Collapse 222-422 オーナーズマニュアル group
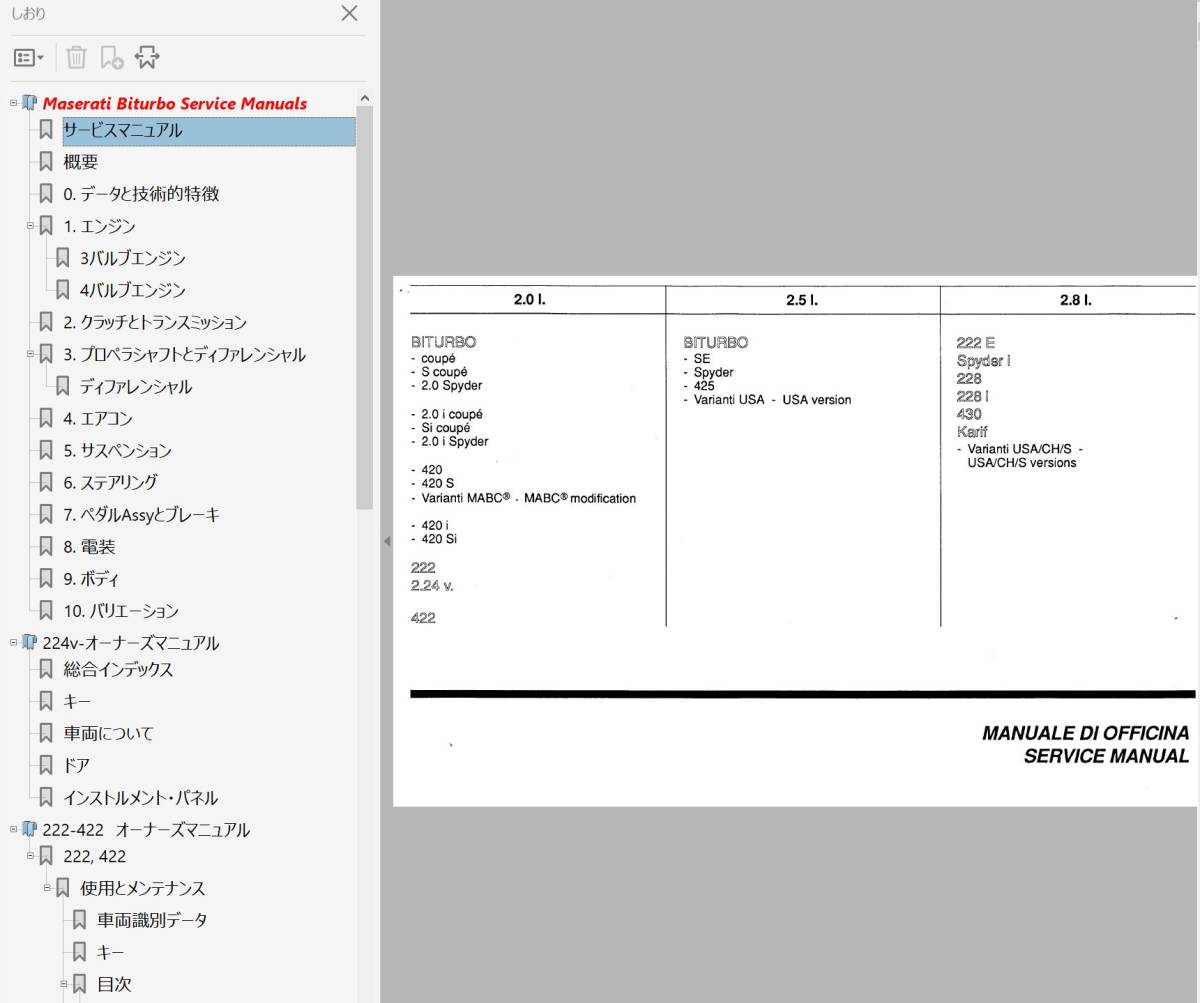Viewport: 1200px width, 1003px height. click(14, 829)
